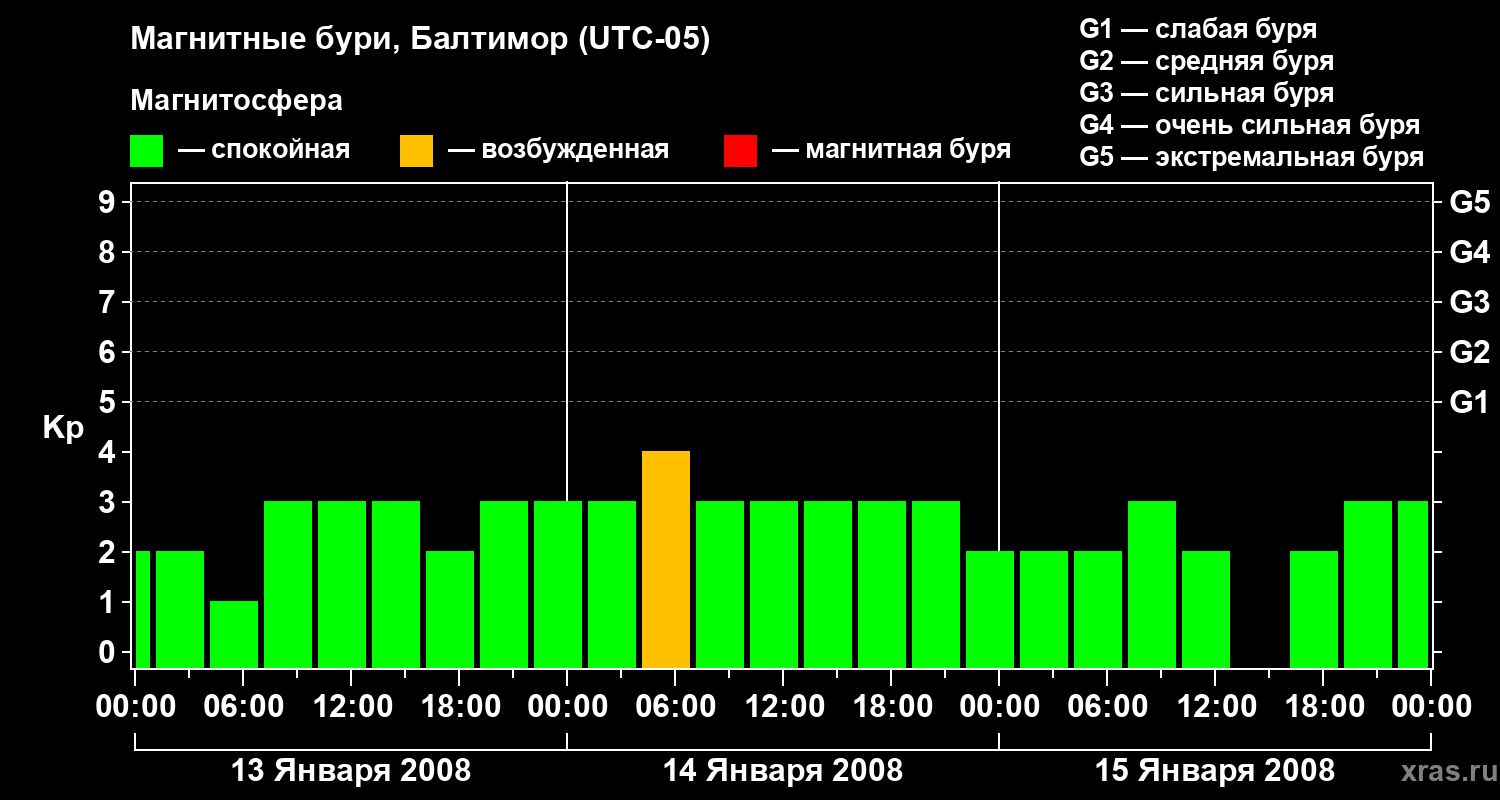Click the 'Kp' axis label
The height and width of the screenshot is (800, 1500).
point(63,428)
